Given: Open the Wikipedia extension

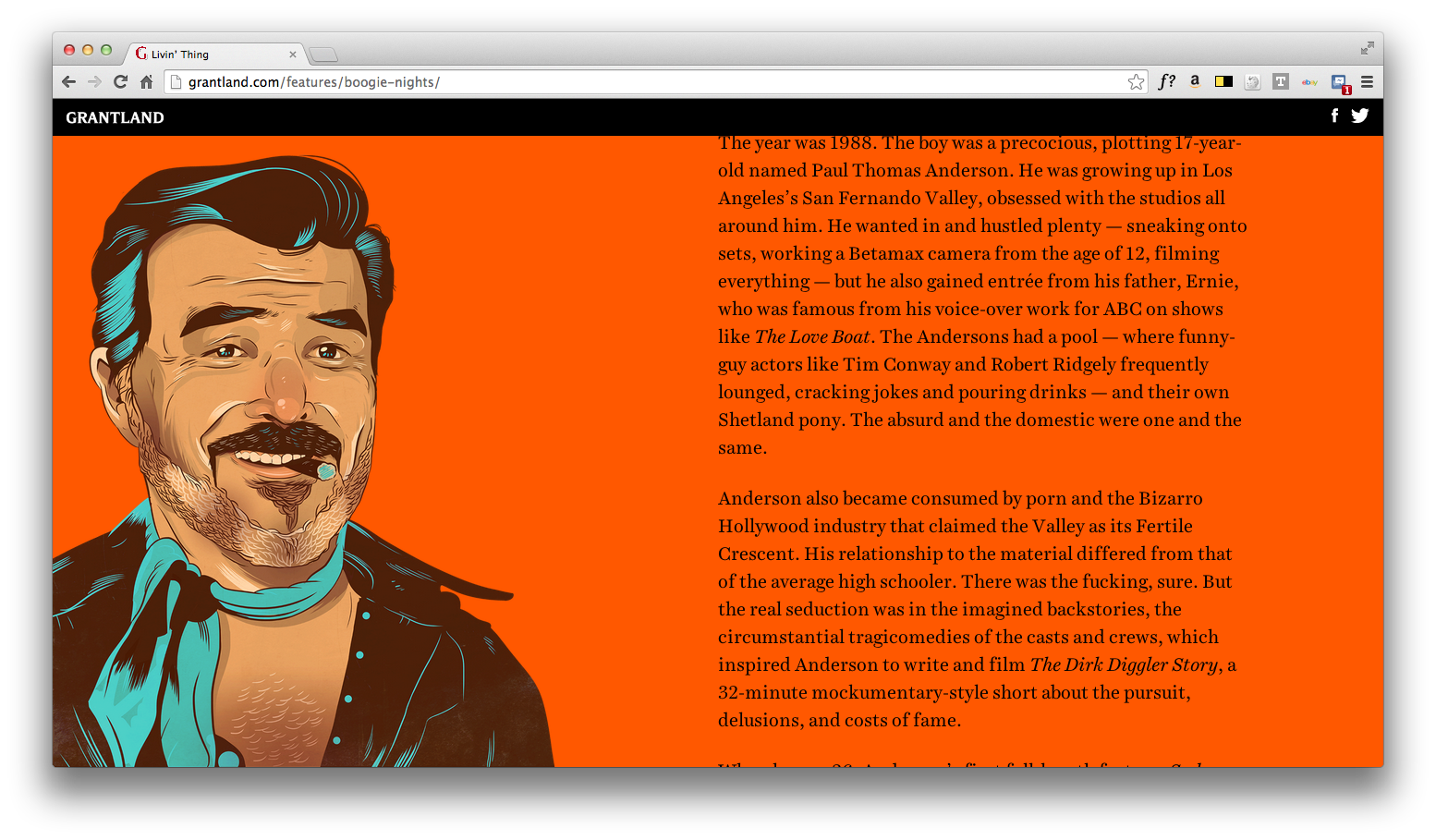Looking at the screenshot, I should pos(1252,82).
